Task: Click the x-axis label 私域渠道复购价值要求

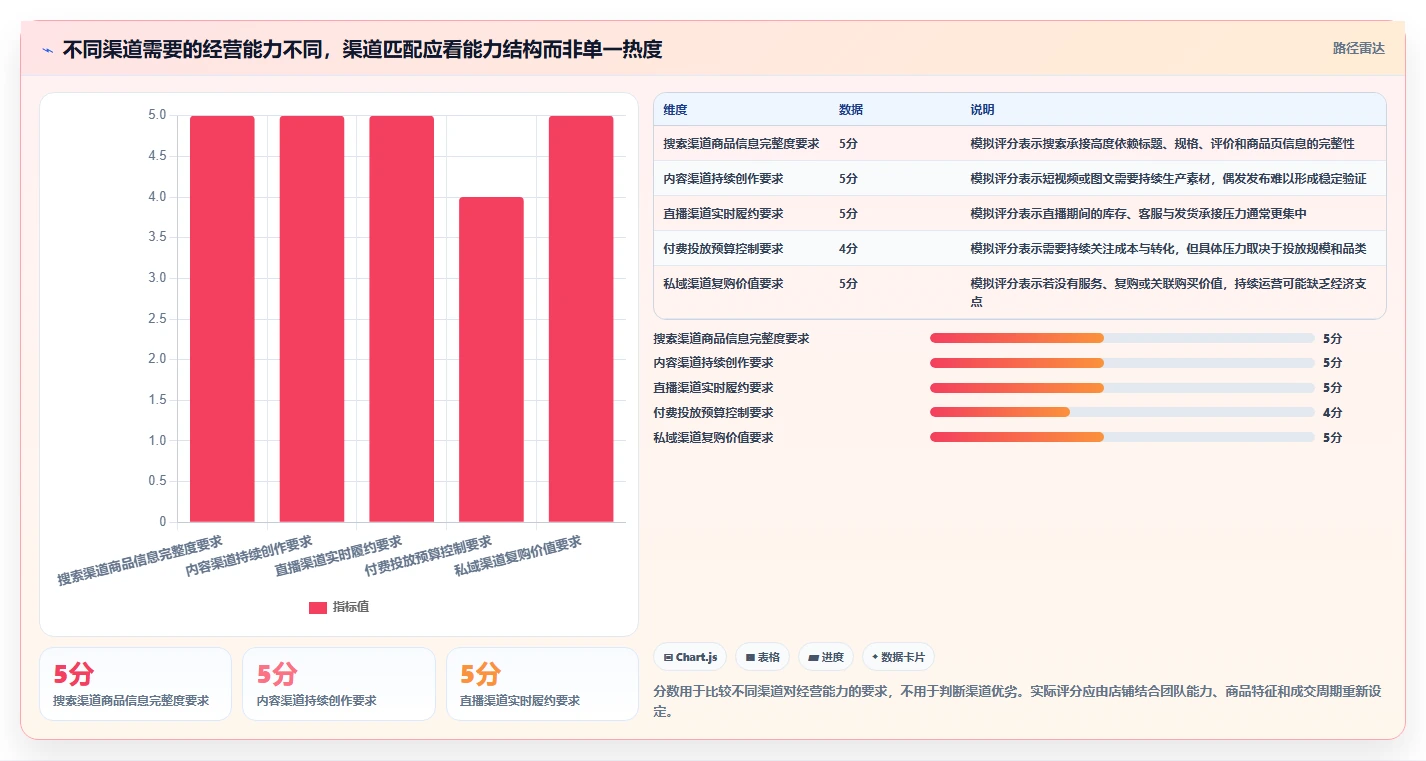Action: [x=517, y=555]
